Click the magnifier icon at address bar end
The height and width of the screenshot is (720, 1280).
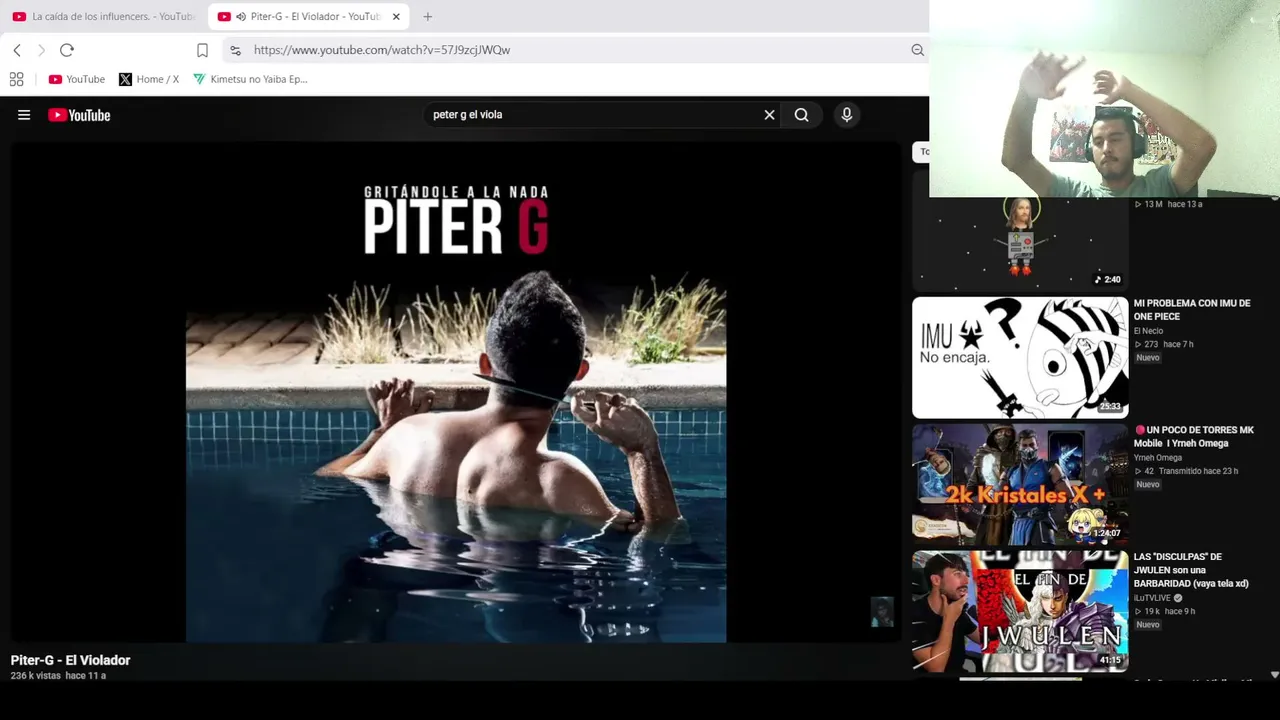pyautogui.click(x=917, y=50)
